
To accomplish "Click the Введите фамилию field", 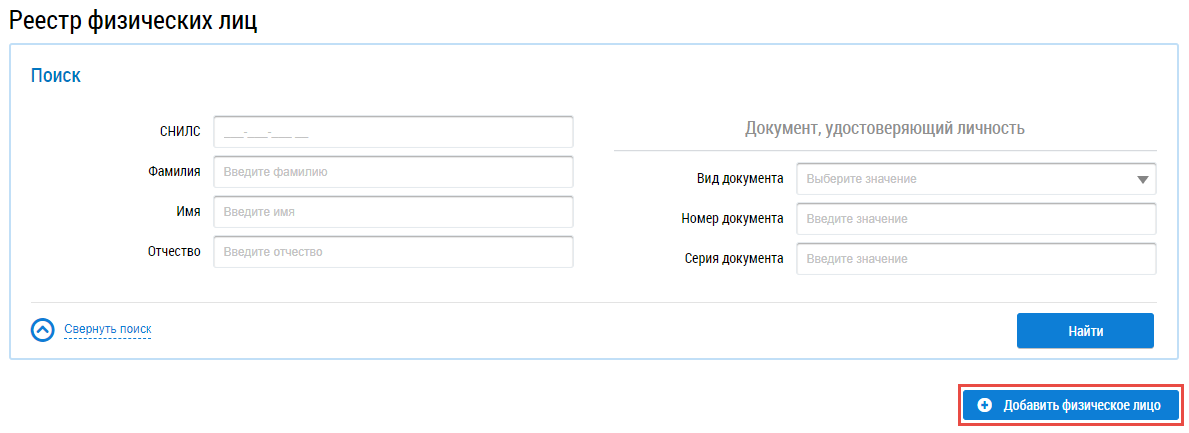I will point(393,172).
